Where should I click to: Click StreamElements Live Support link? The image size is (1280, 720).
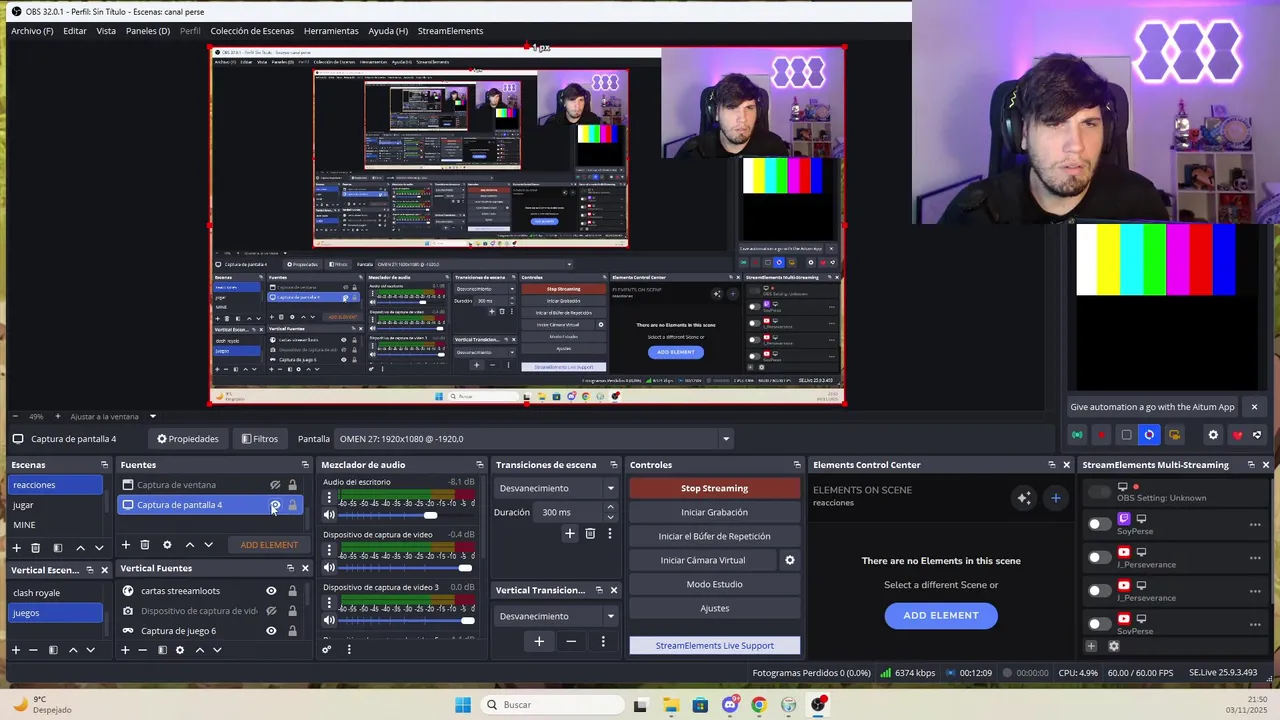pyautogui.click(x=714, y=646)
